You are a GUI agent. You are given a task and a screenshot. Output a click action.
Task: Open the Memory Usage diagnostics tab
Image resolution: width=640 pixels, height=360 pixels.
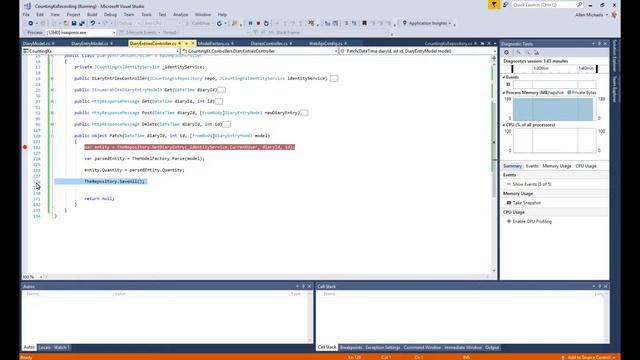(x=557, y=166)
